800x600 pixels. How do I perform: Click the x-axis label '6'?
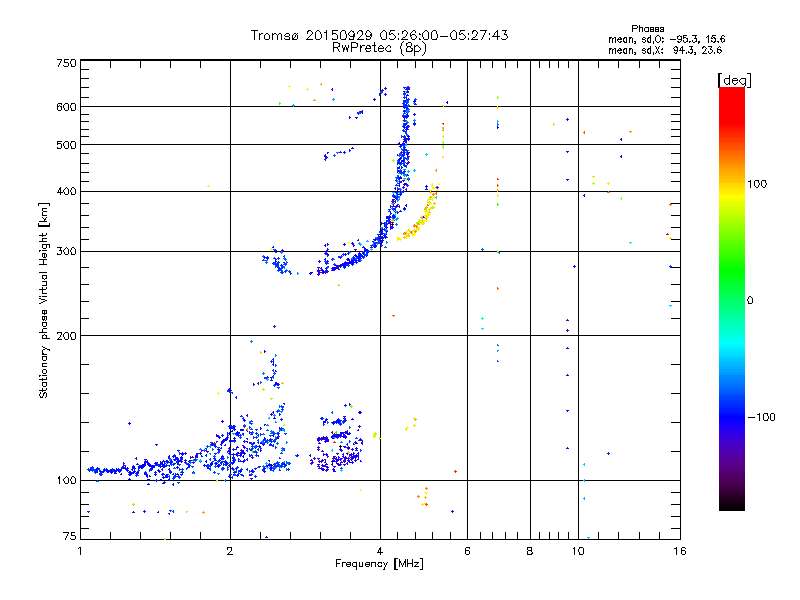[467, 551]
